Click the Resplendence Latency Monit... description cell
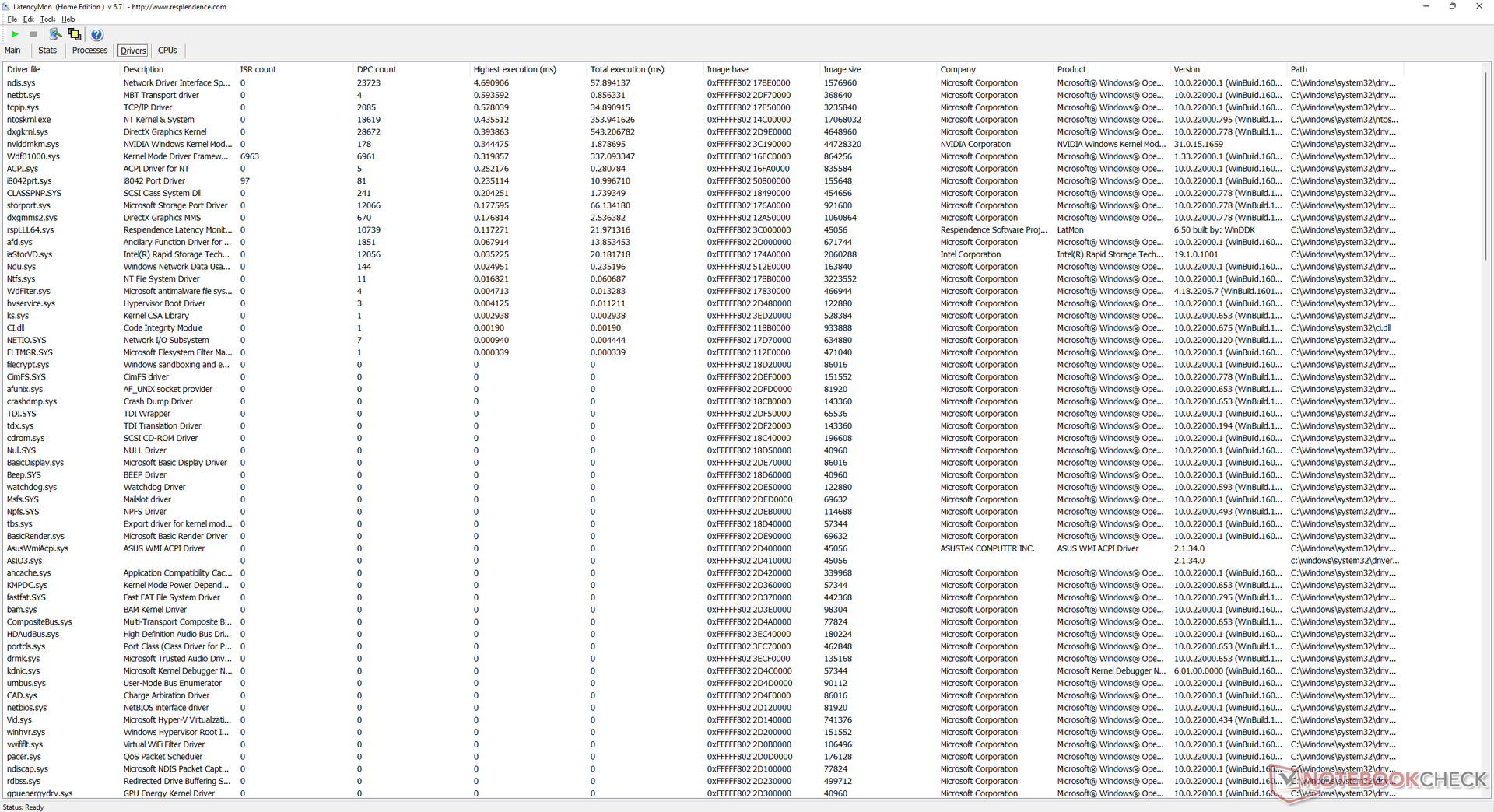 click(177, 229)
